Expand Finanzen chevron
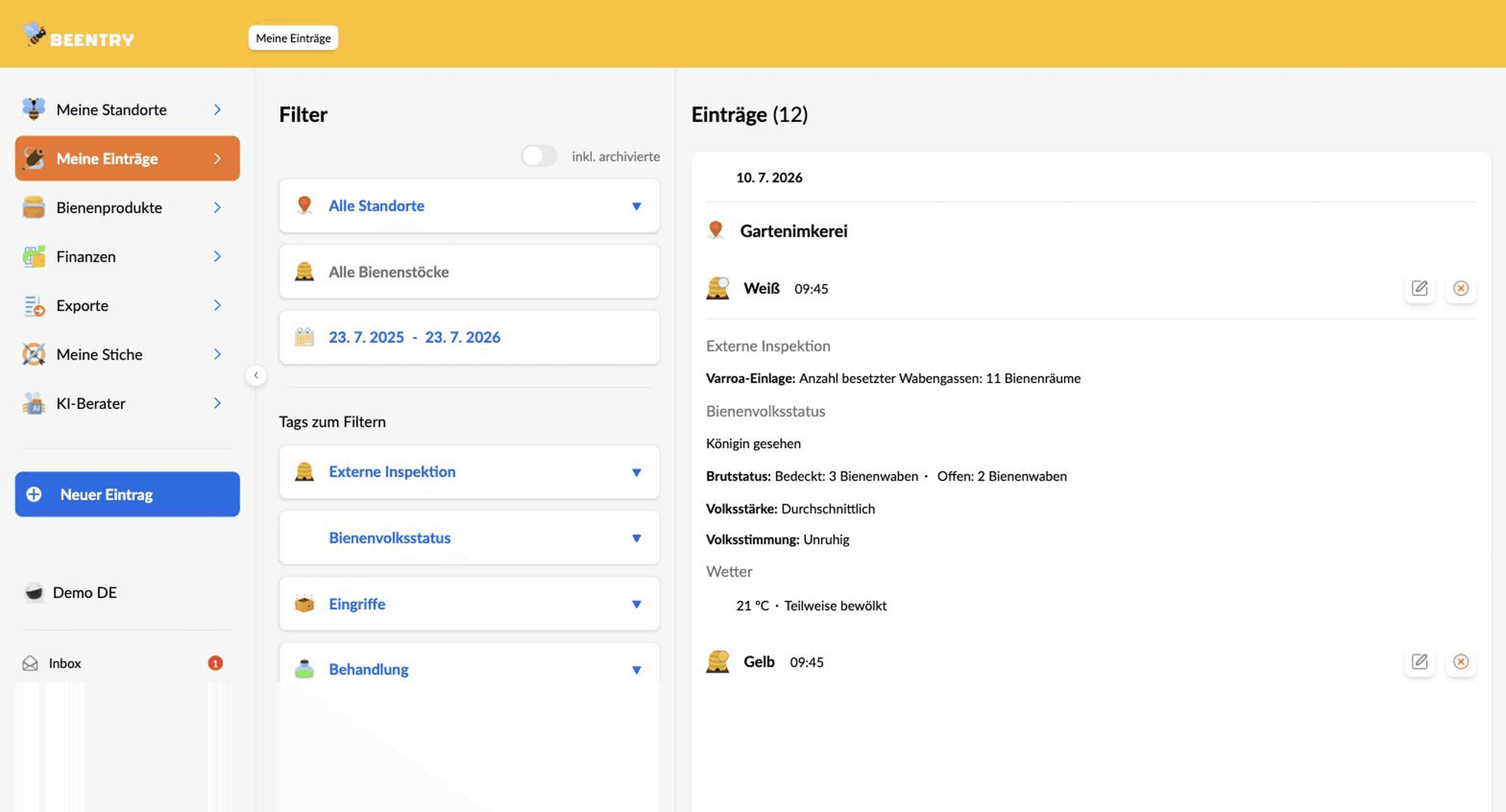This screenshot has width=1506, height=812. 217,256
